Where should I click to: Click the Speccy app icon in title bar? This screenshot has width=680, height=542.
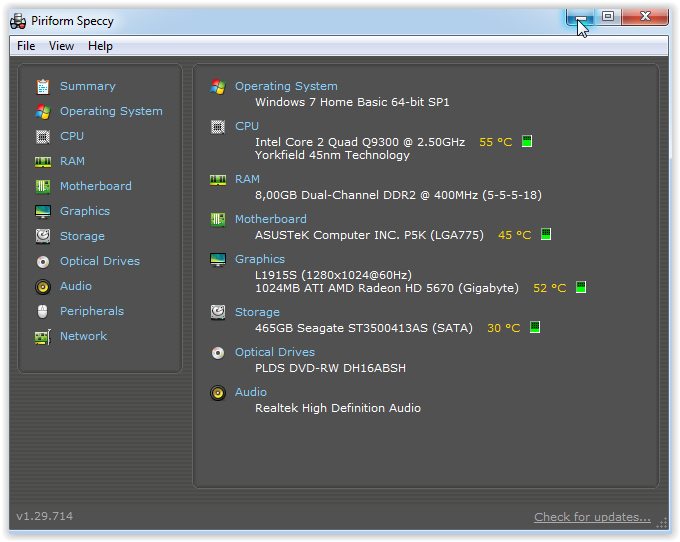[18, 21]
